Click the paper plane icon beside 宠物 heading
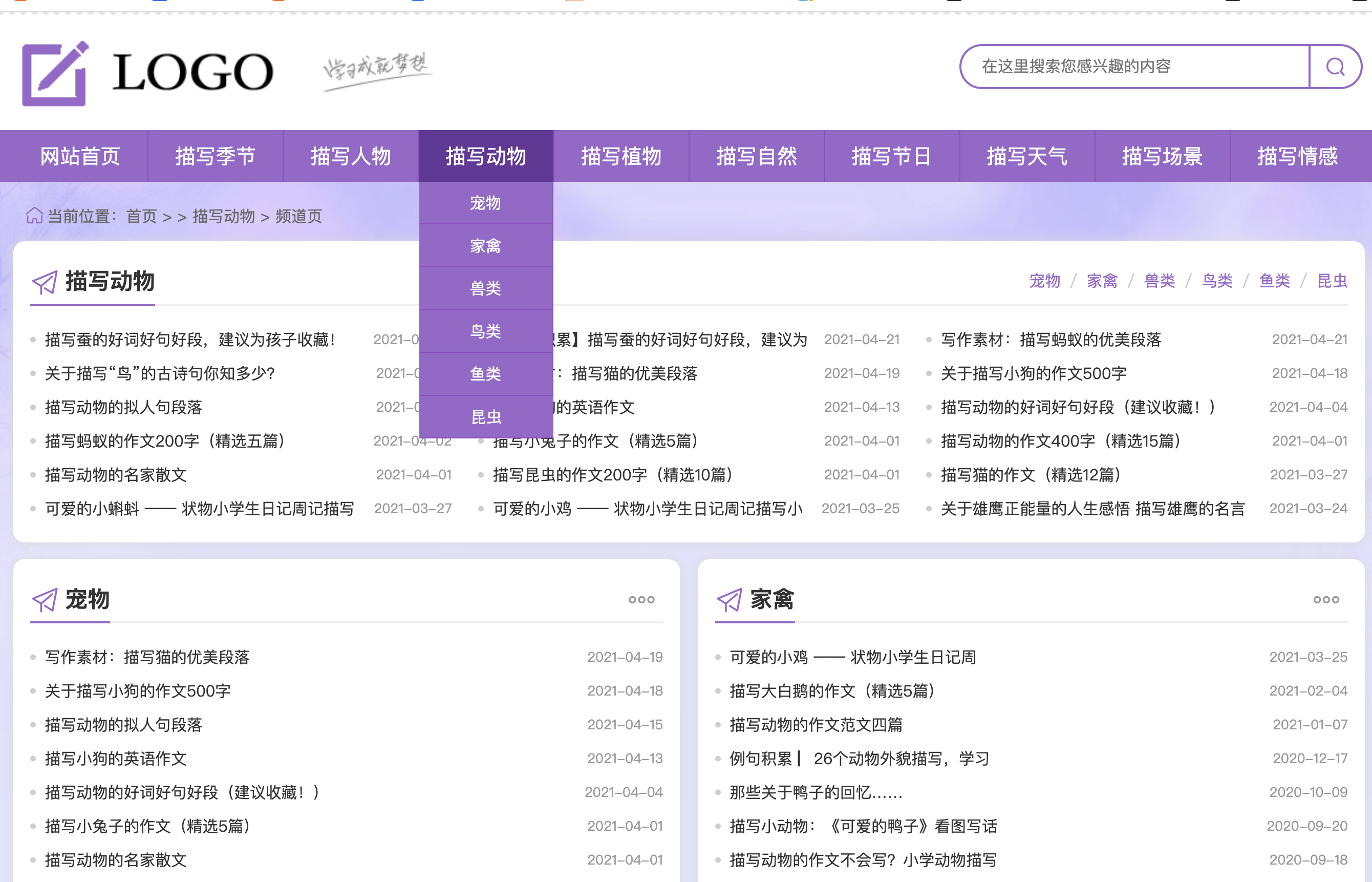The height and width of the screenshot is (882, 1372). tap(45, 600)
